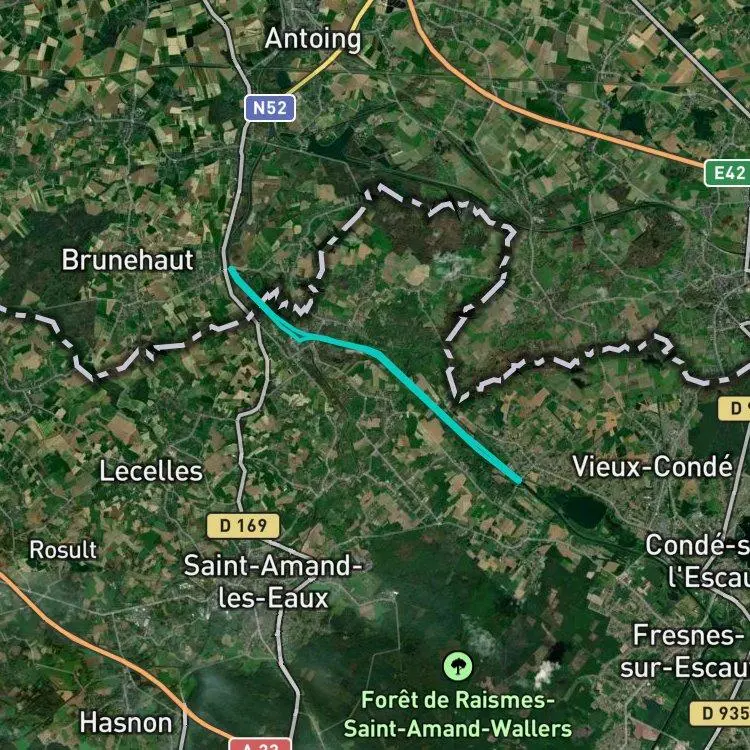Click the Brunehaut town label
This screenshot has width=750, height=750.
pyautogui.click(x=128, y=260)
